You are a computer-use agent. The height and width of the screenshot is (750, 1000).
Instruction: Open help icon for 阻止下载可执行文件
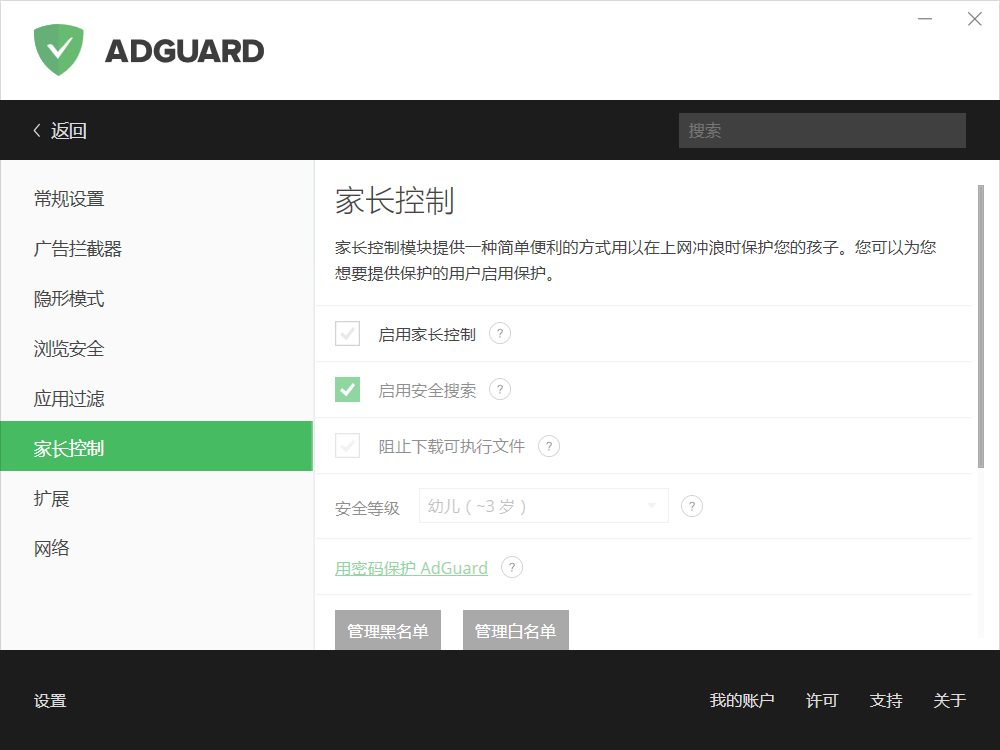coord(549,446)
